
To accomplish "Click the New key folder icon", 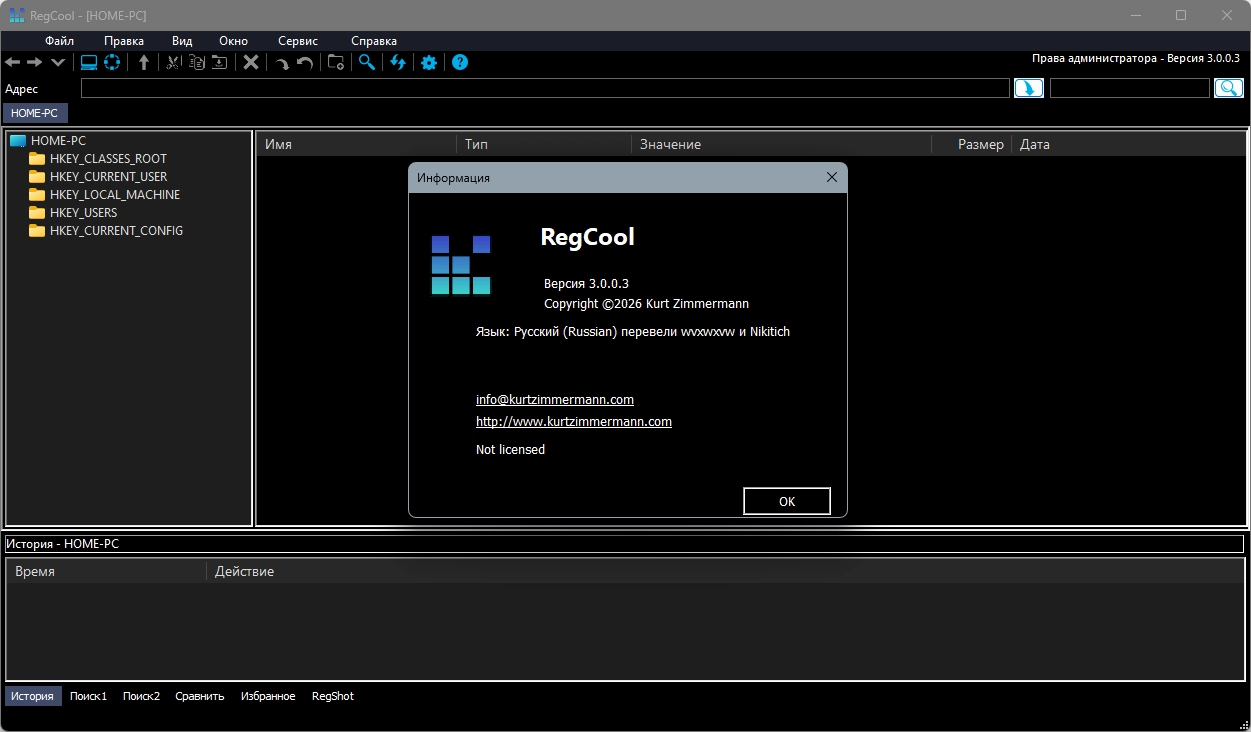I will (336, 63).
